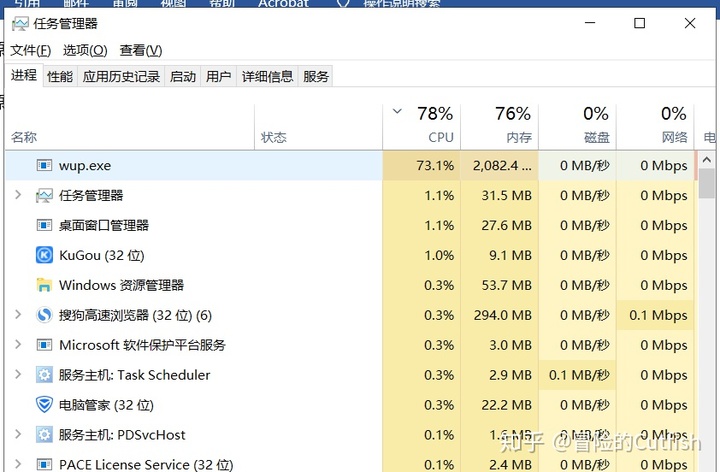This screenshot has height=472, width=720.
Task: Click the 任务管理器 process row icon
Action: point(44,195)
